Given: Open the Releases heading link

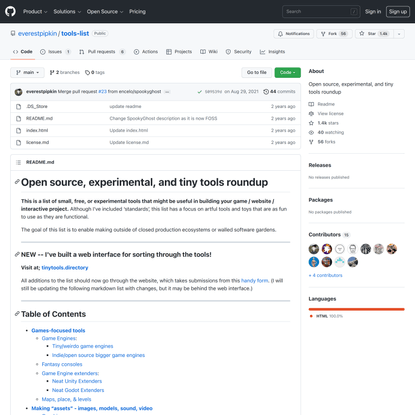Looking at the screenshot, I should pos(320,165).
